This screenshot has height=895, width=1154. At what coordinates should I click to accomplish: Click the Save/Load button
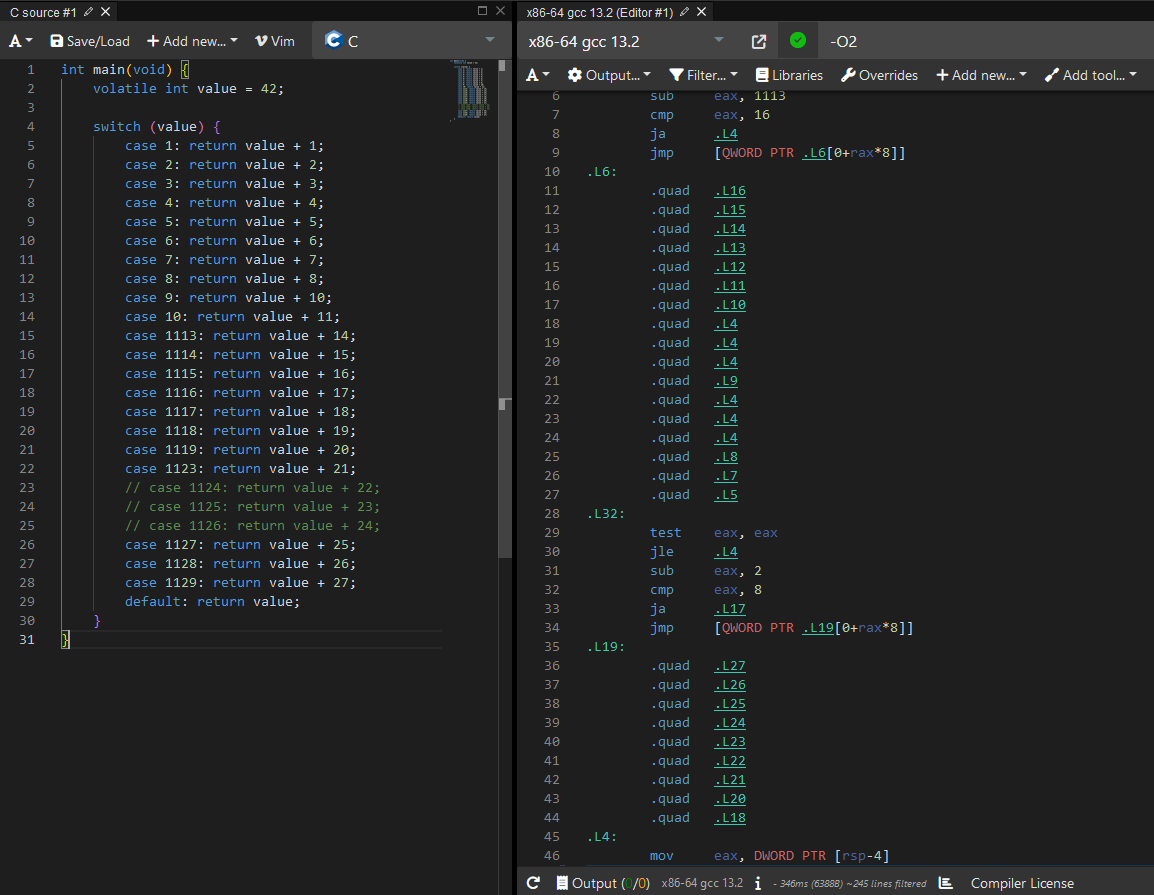(x=90, y=41)
